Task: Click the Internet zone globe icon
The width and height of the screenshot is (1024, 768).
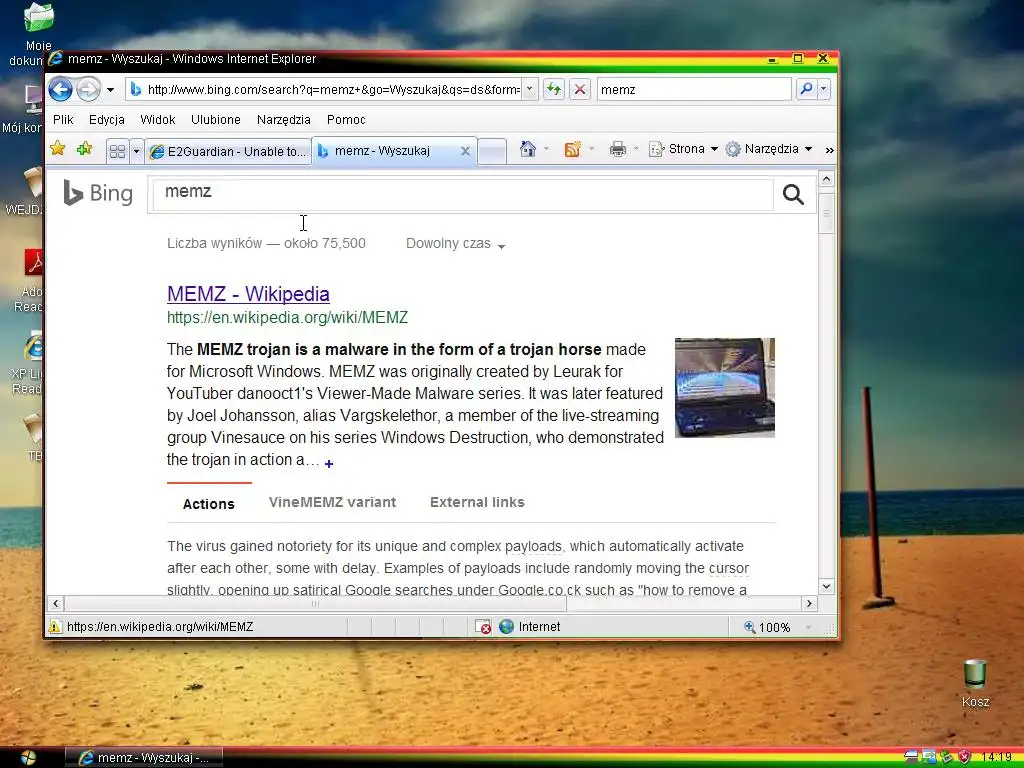Action: [506, 627]
